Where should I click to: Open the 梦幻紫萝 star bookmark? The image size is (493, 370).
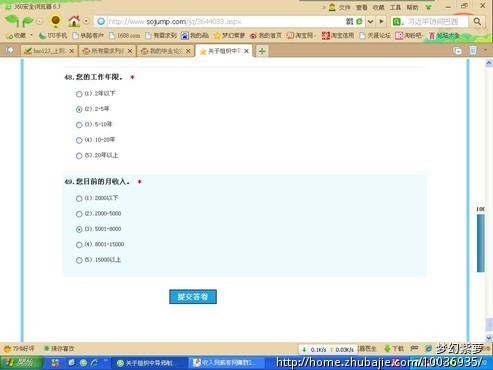tap(229, 35)
